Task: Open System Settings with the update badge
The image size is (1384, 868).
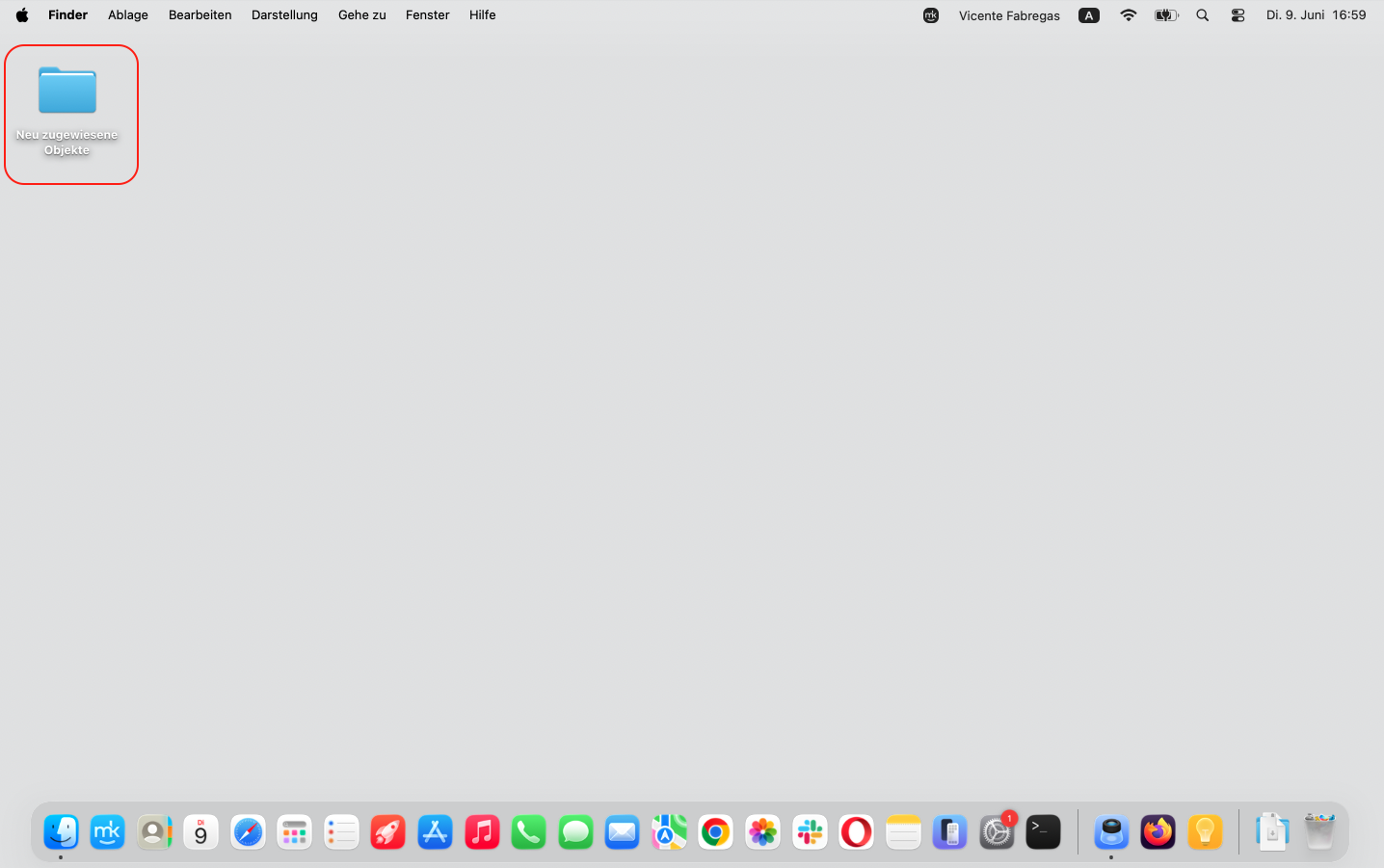Action: point(997,831)
